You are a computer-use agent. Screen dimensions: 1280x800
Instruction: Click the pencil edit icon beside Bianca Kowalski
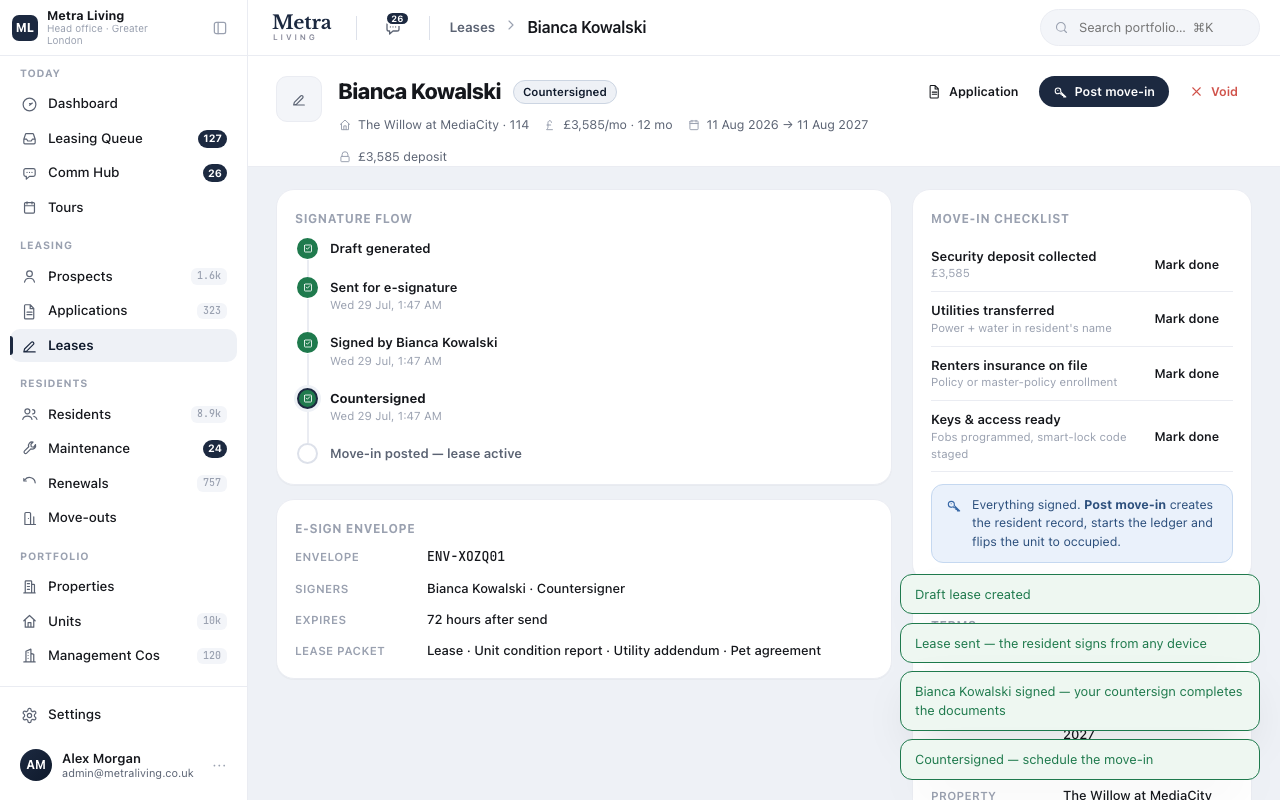coord(299,99)
